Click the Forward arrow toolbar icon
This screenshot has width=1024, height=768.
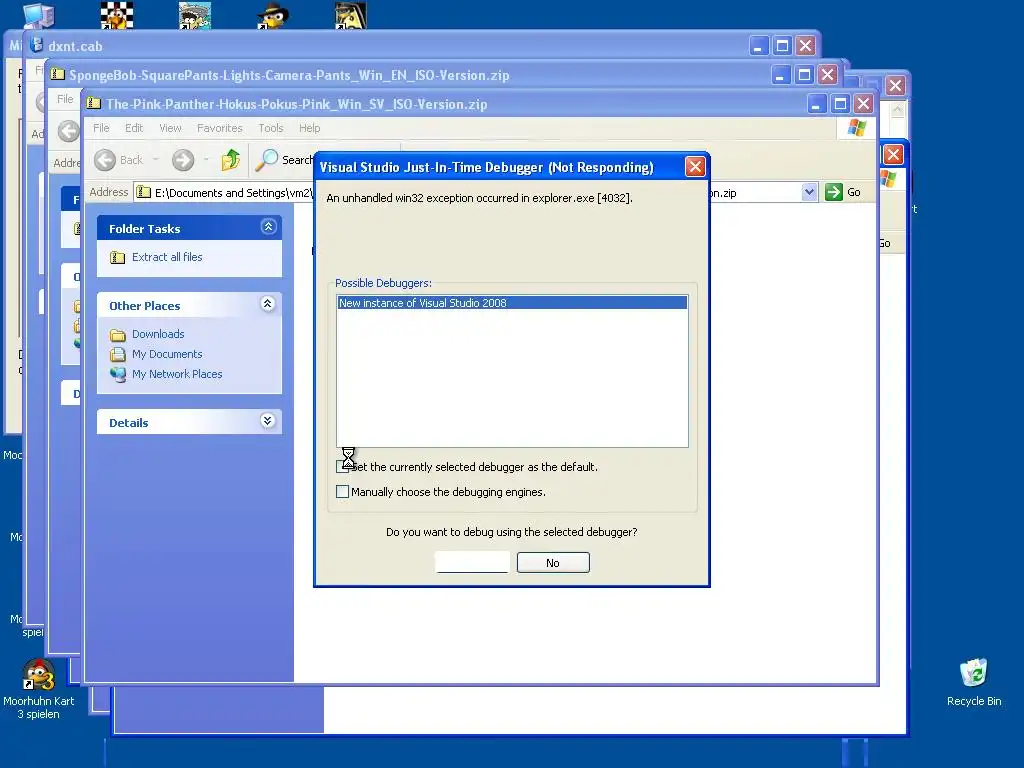coord(183,160)
